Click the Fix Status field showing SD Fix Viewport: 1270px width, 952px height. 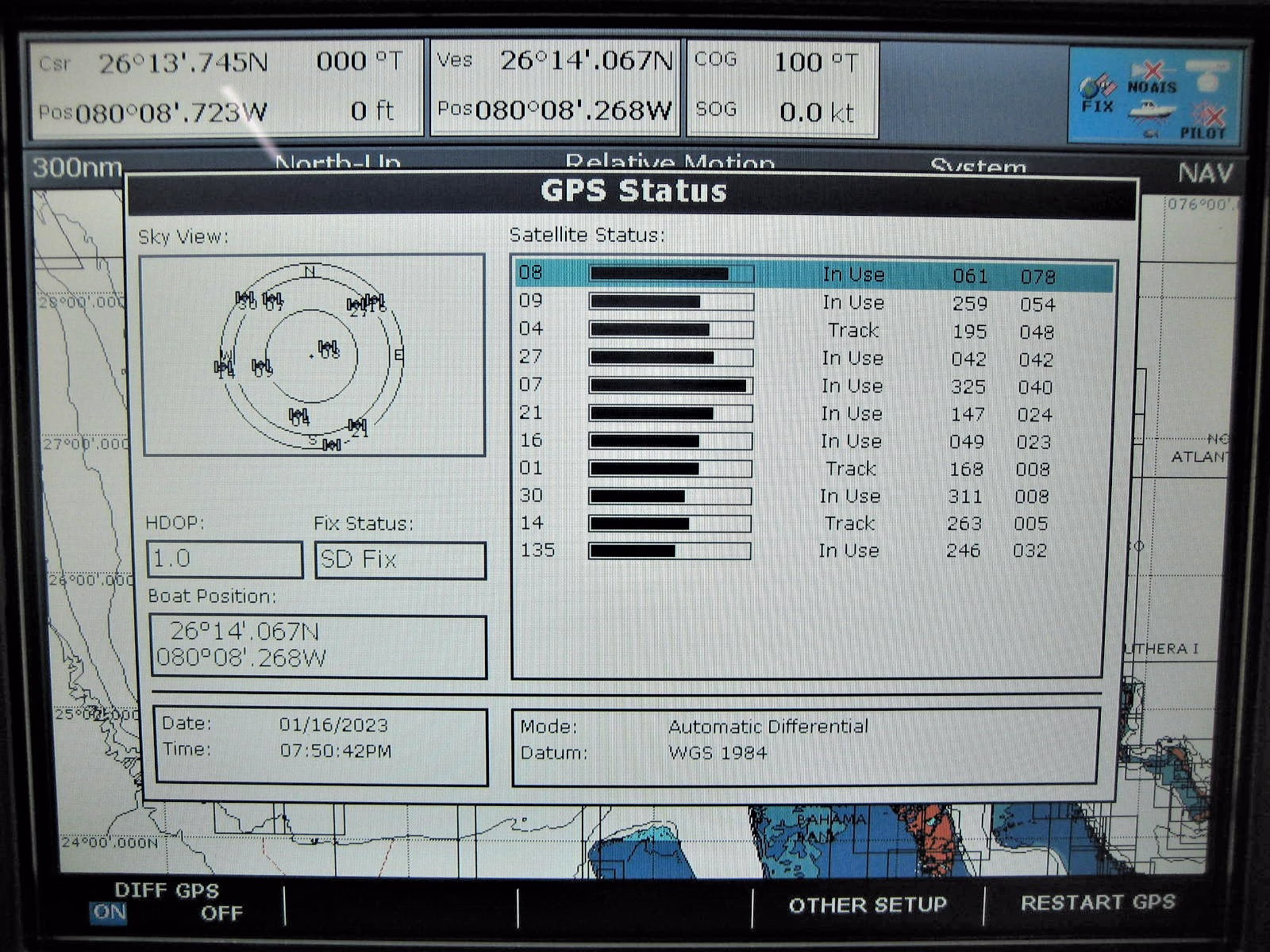[400, 559]
